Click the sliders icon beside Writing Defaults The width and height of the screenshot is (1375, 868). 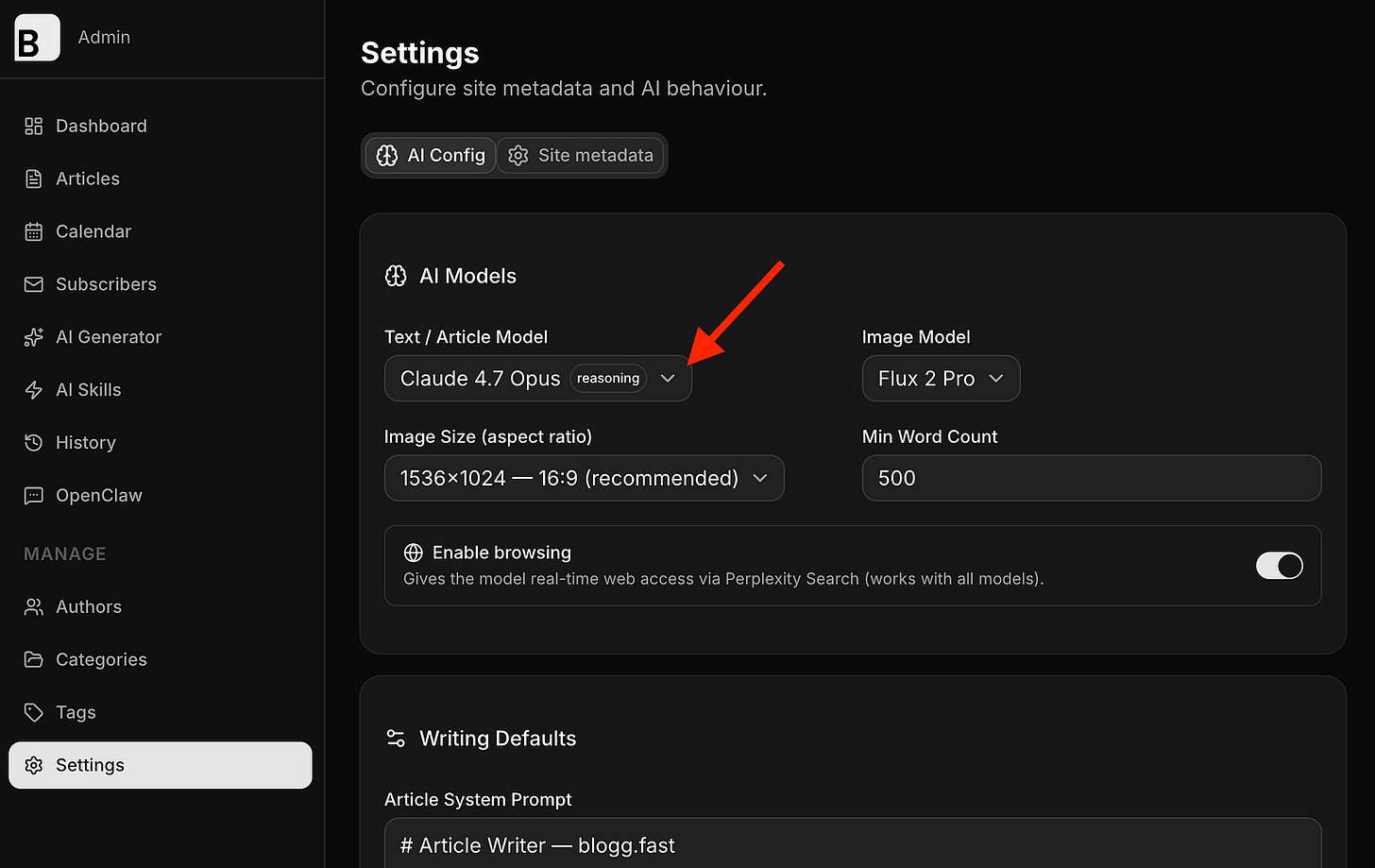tap(396, 739)
